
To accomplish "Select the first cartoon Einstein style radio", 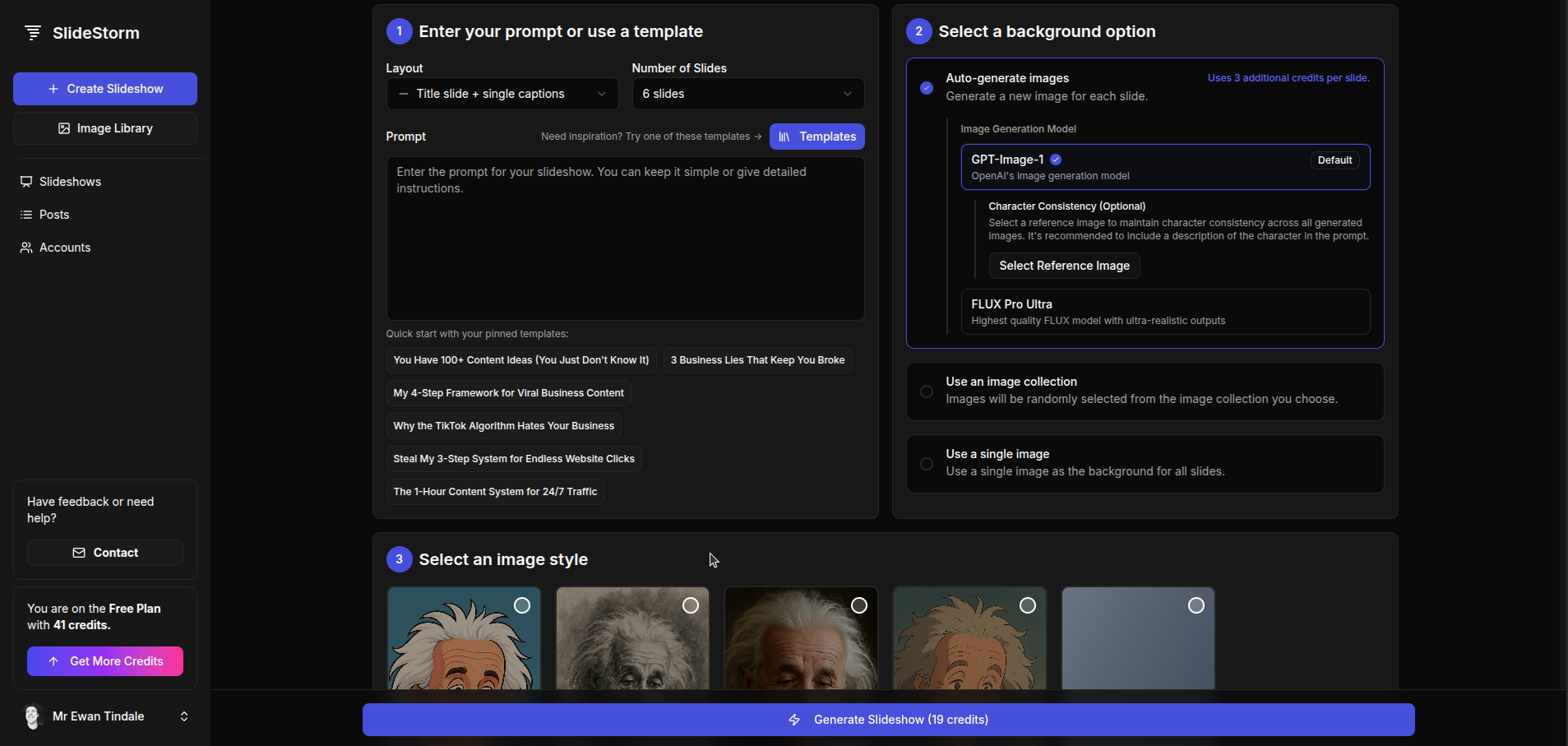I will 522,605.
